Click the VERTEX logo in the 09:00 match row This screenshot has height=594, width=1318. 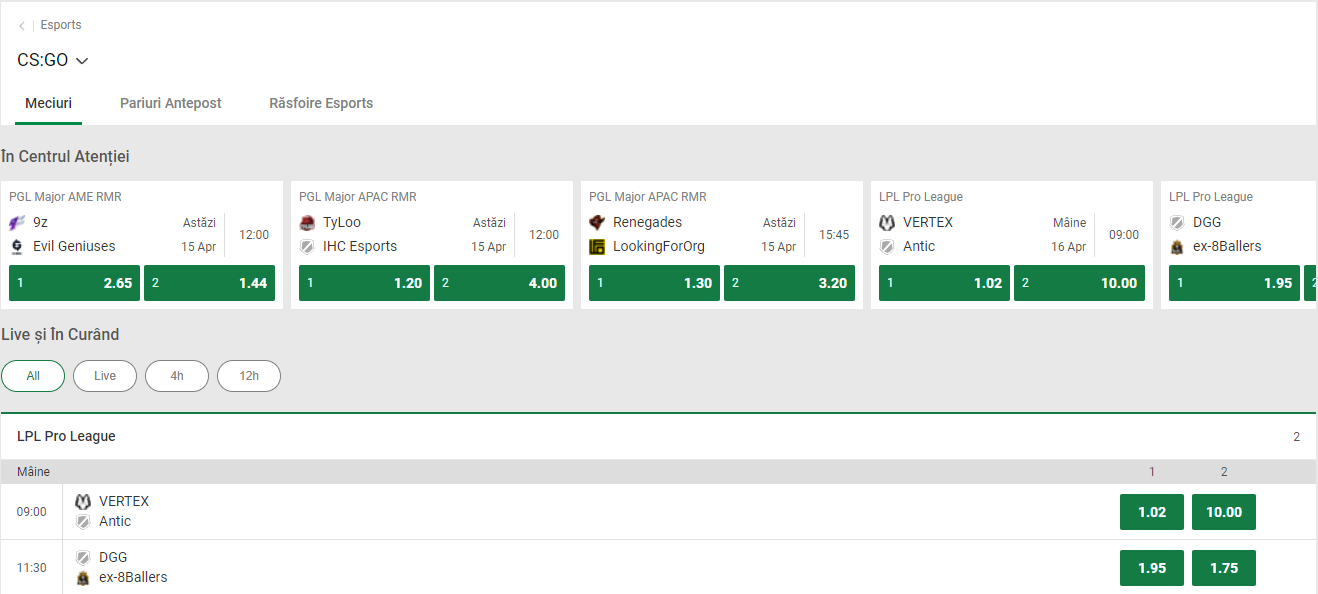click(83, 502)
